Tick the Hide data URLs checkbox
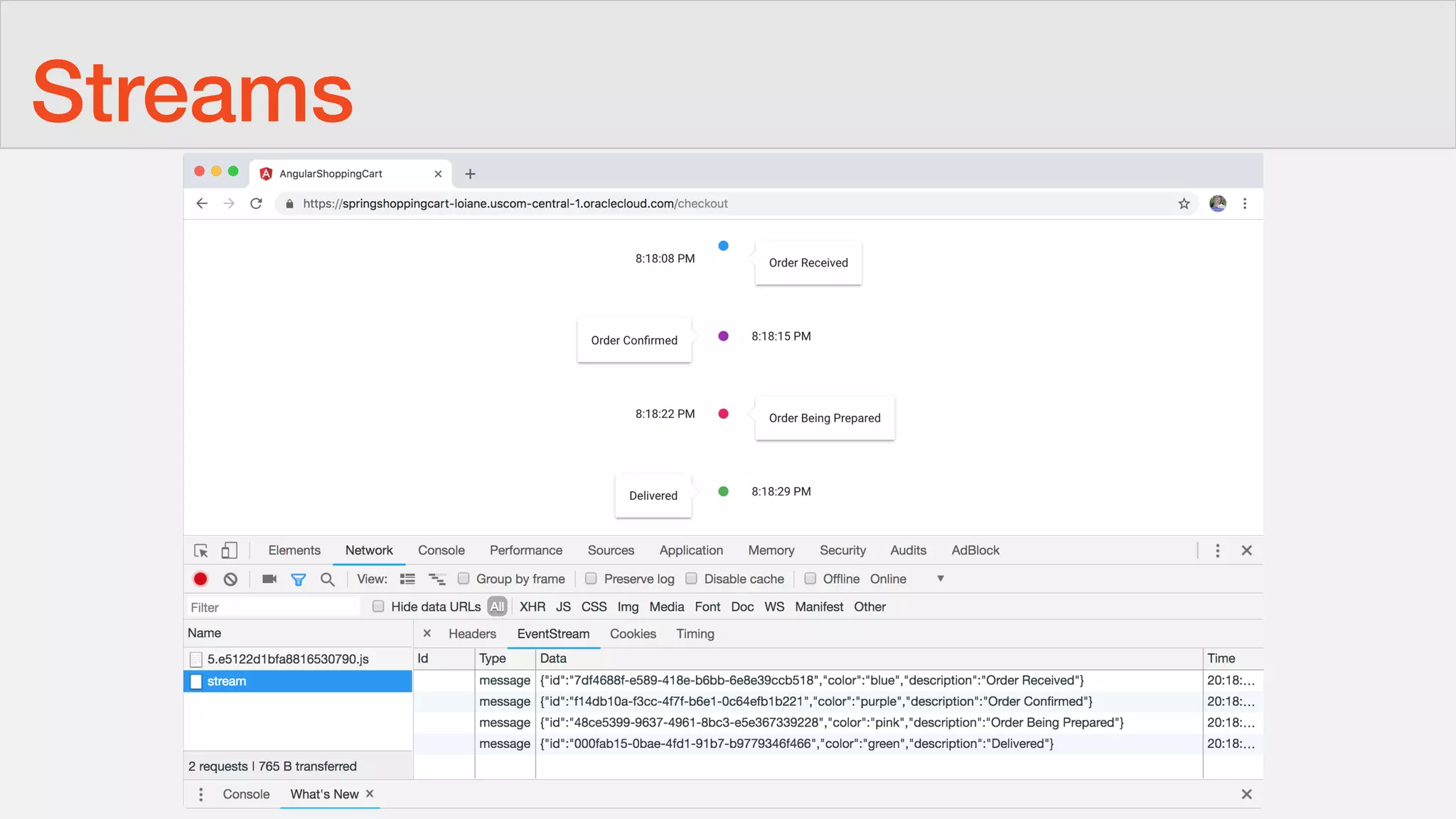This screenshot has height=819, width=1456. click(378, 606)
